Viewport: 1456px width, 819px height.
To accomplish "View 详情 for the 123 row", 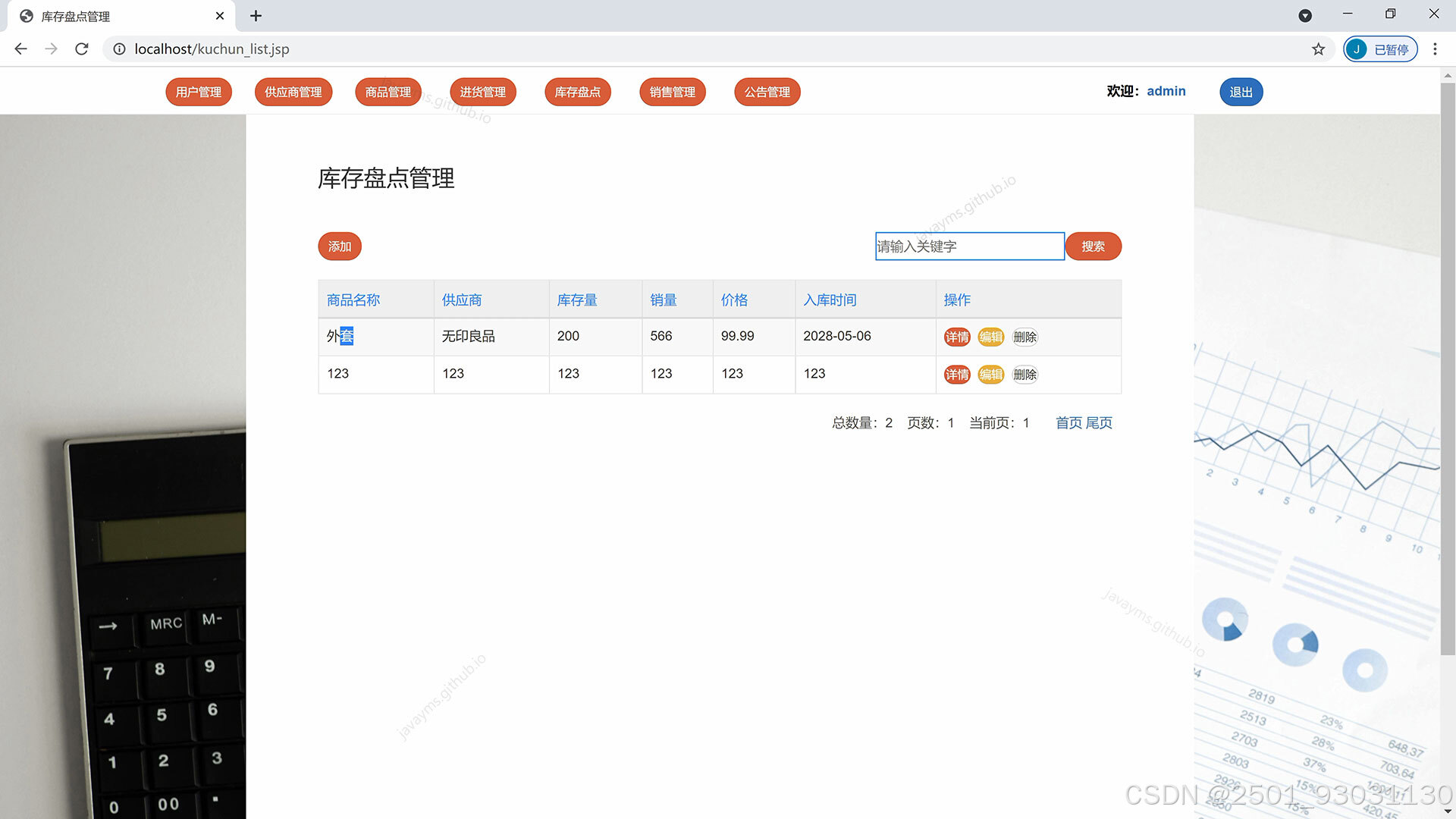I will click(957, 375).
